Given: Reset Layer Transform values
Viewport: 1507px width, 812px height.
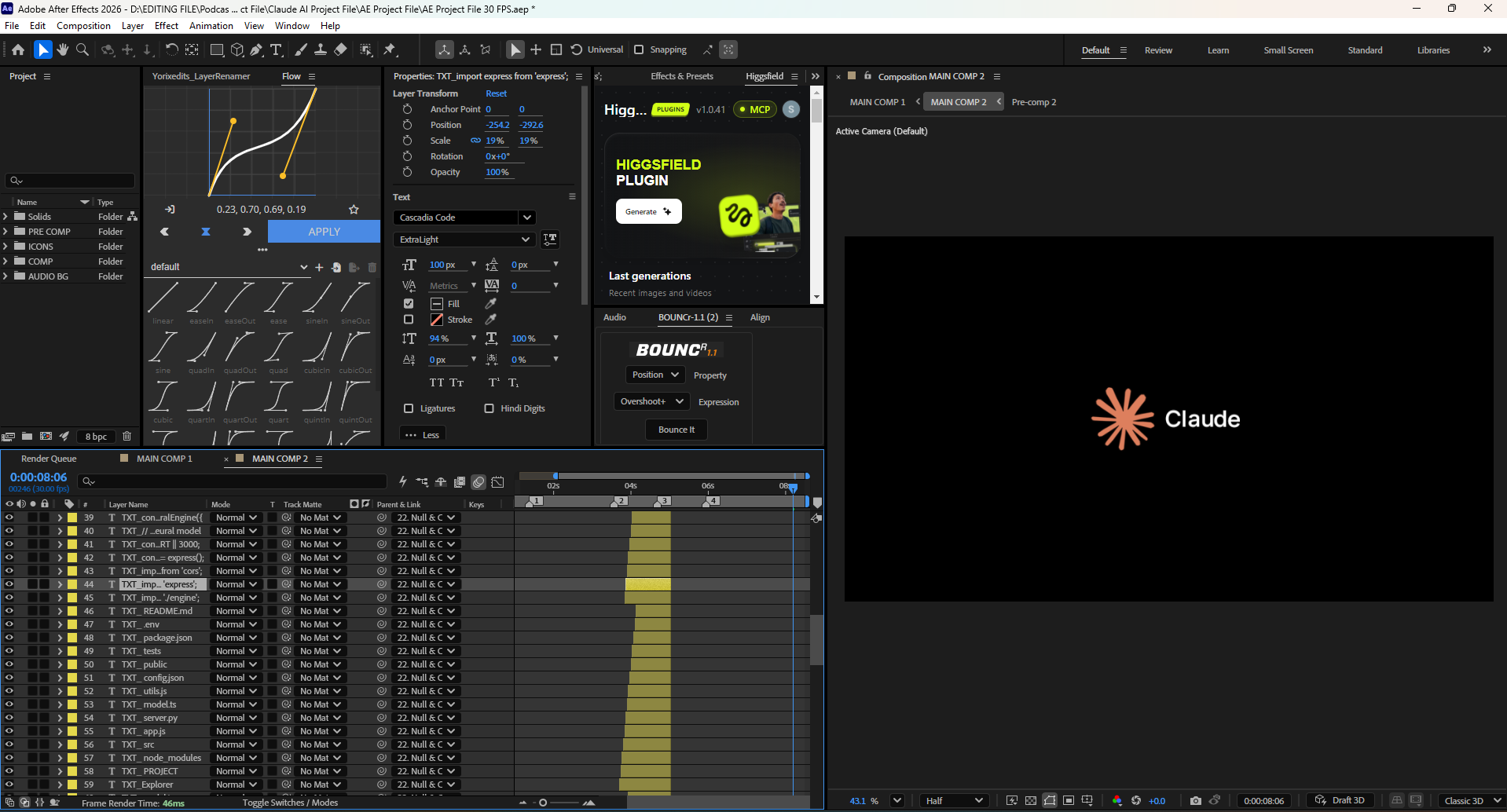Looking at the screenshot, I should tap(496, 93).
